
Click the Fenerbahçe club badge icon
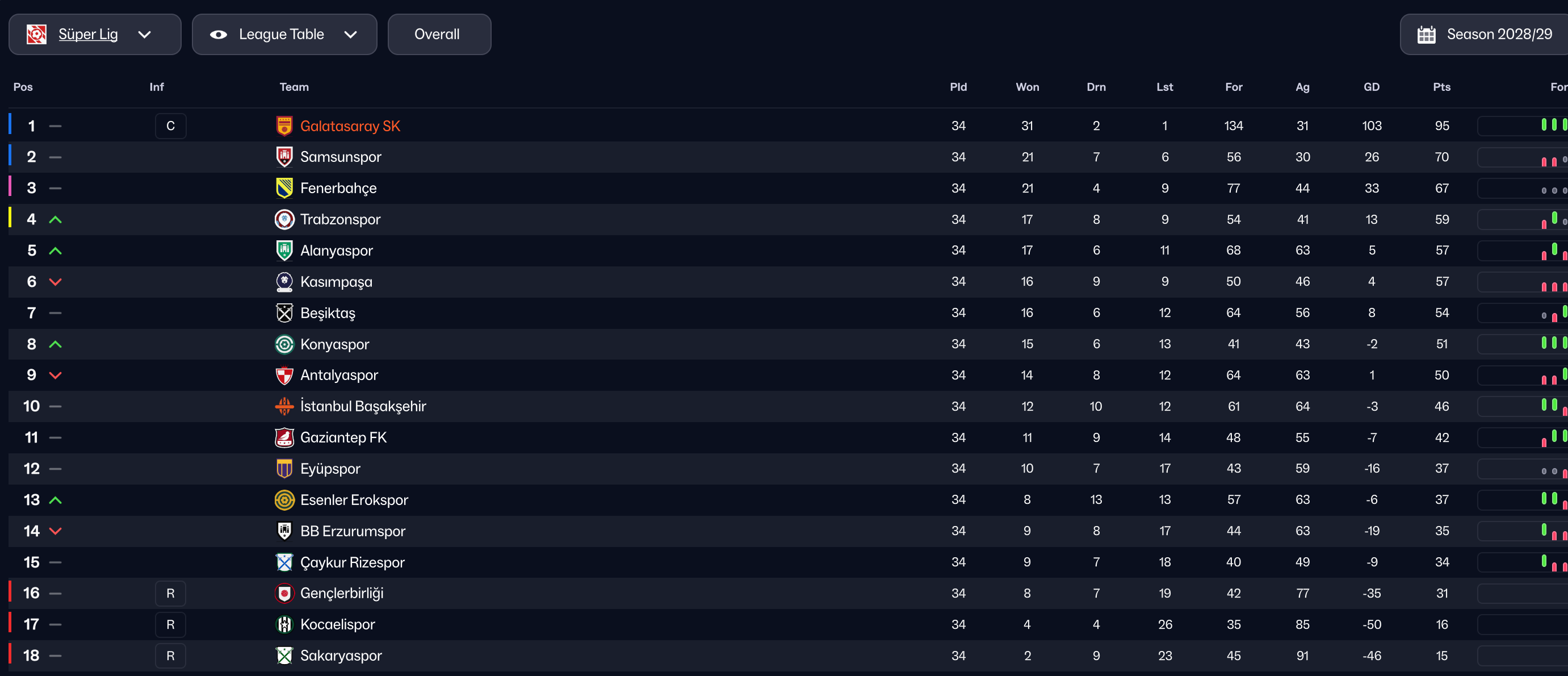point(284,188)
